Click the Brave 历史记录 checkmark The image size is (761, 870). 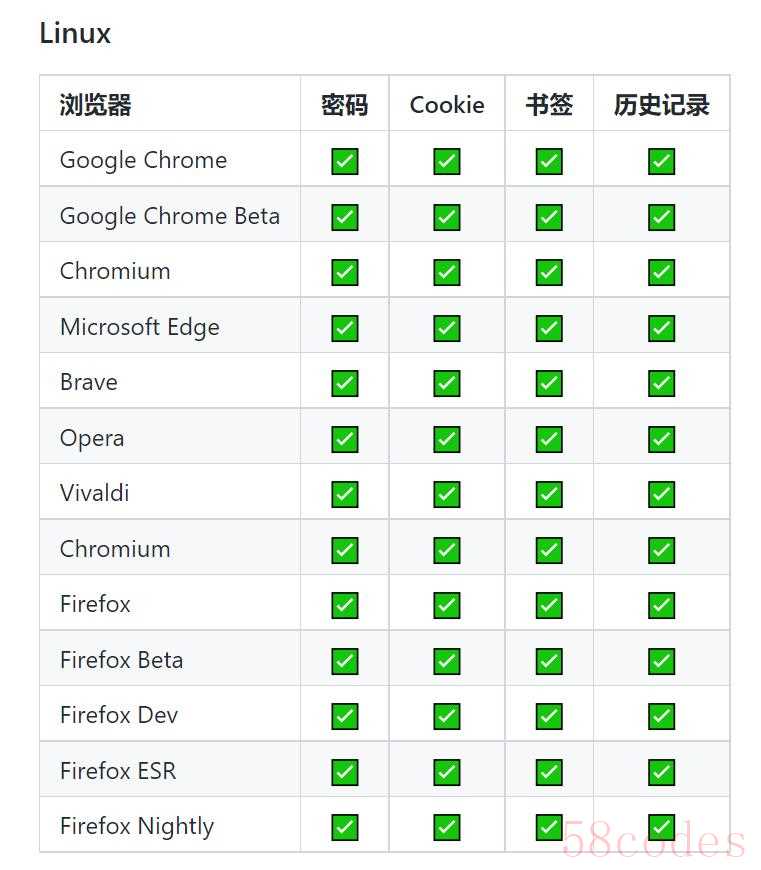click(661, 383)
